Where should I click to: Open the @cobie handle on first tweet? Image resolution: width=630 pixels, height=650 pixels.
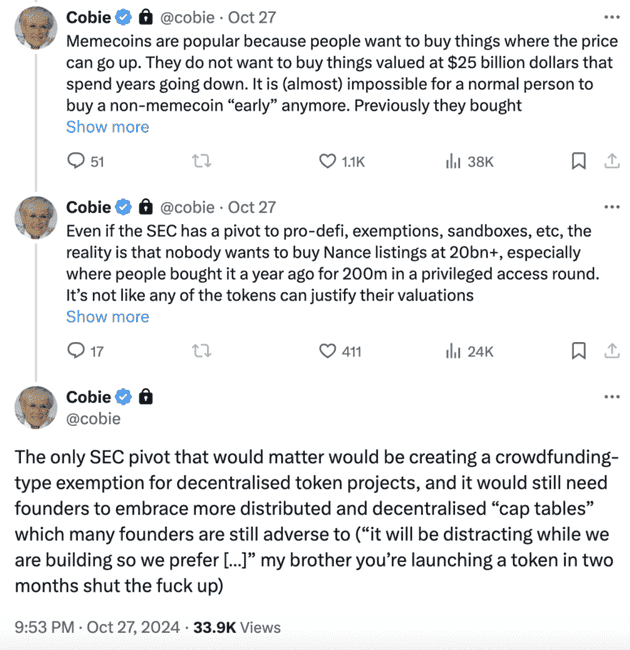click(x=187, y=17)
